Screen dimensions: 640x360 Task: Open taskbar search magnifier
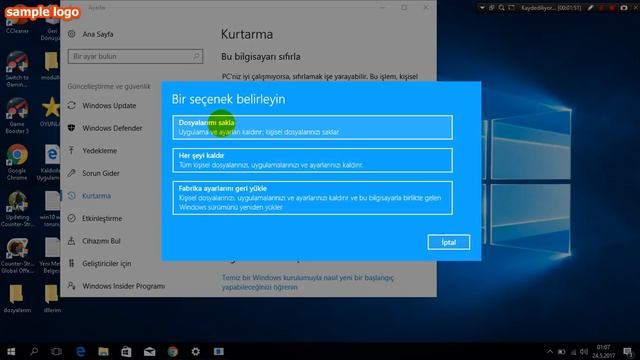34,351
